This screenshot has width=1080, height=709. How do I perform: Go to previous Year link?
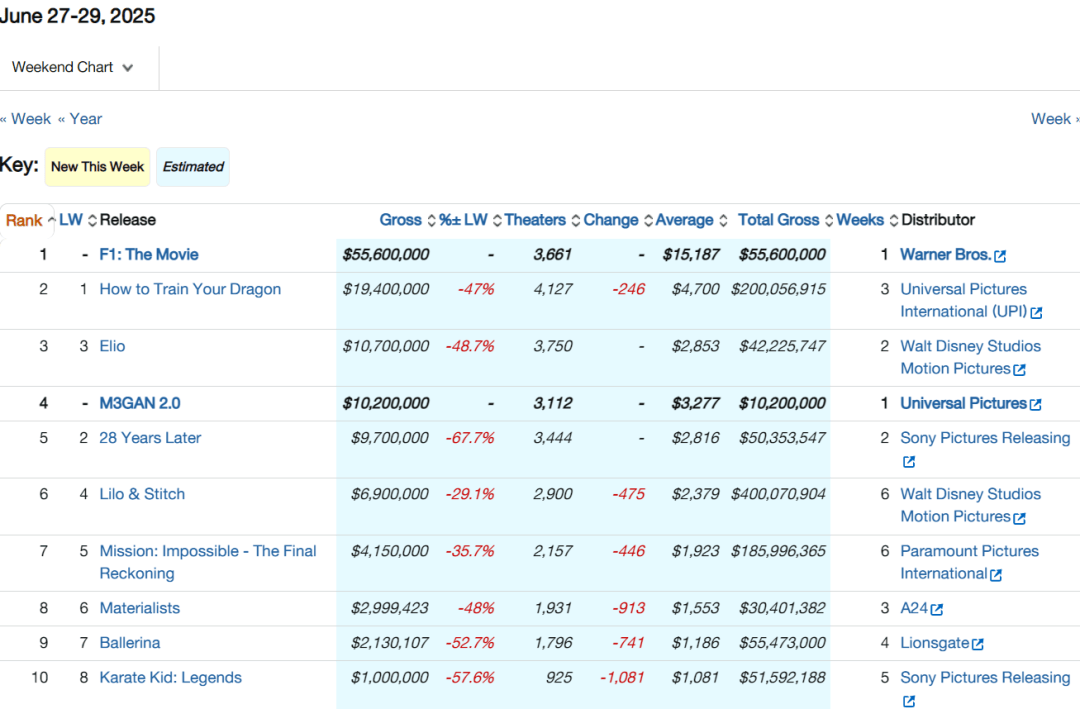(80, 119)
